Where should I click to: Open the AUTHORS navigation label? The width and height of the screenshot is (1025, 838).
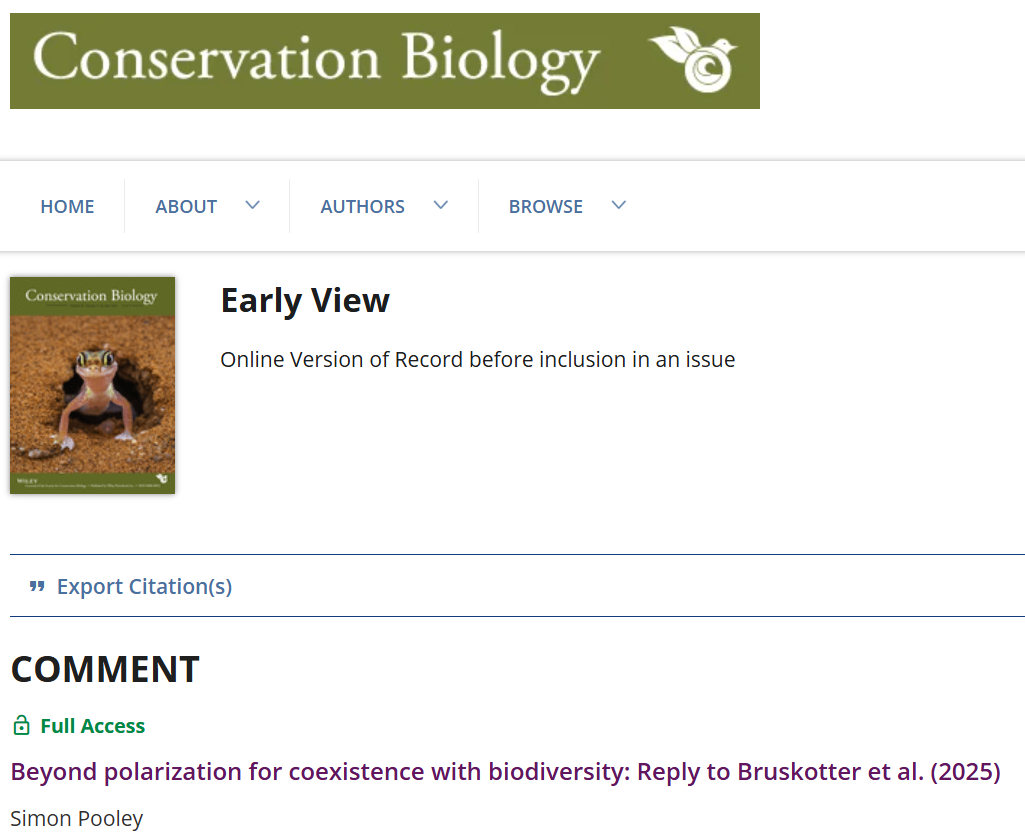pos(362,206)
